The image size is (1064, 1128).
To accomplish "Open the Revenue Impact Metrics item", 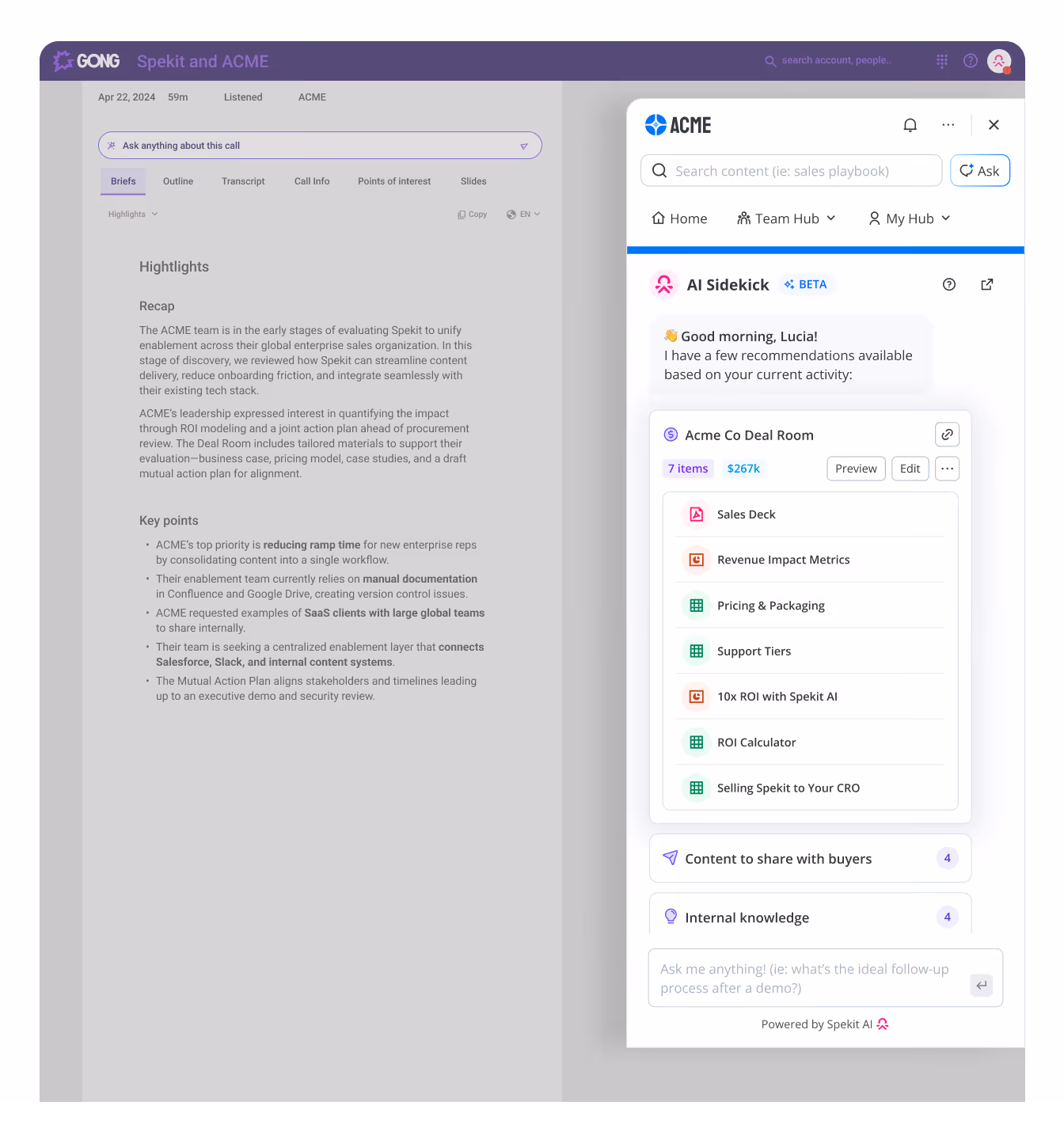I will (x=811, y=560).
